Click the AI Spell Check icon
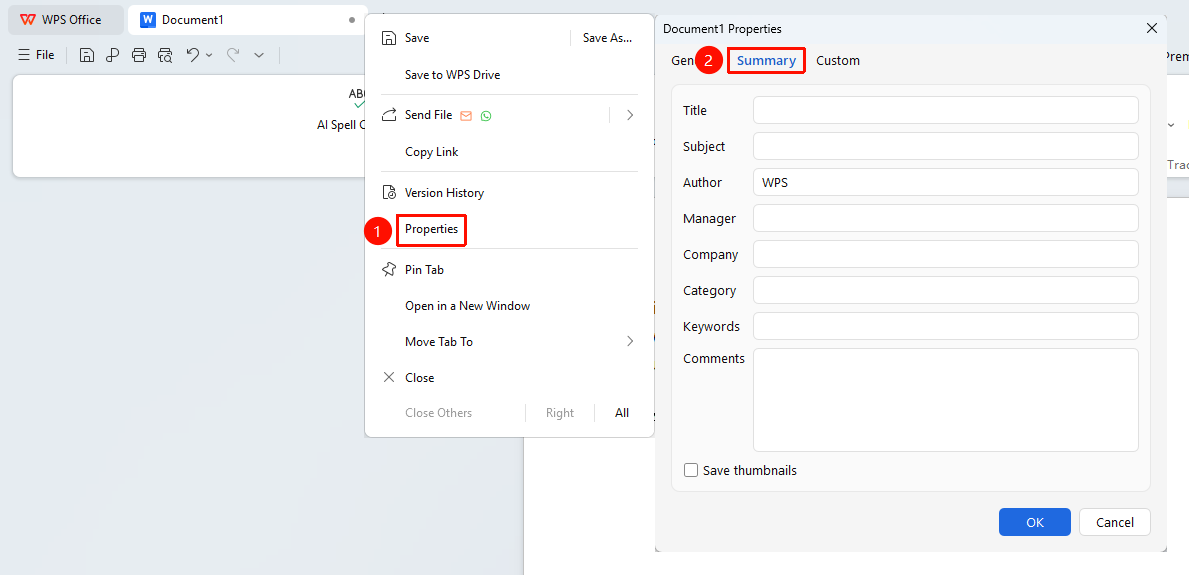The height and width of the screenshot is (575, 1189). [x=356, y=99]
